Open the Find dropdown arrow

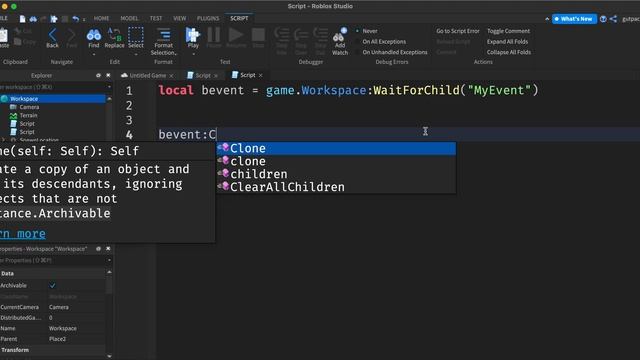94,54
